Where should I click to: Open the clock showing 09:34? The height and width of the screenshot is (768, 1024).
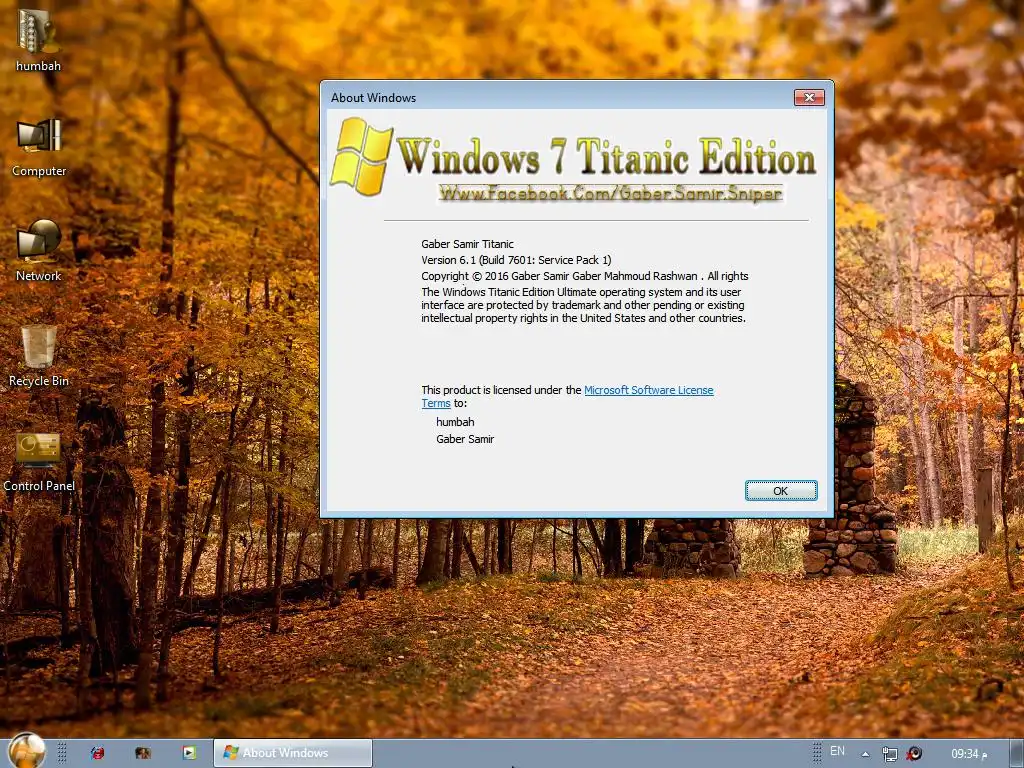pos(968,754)
